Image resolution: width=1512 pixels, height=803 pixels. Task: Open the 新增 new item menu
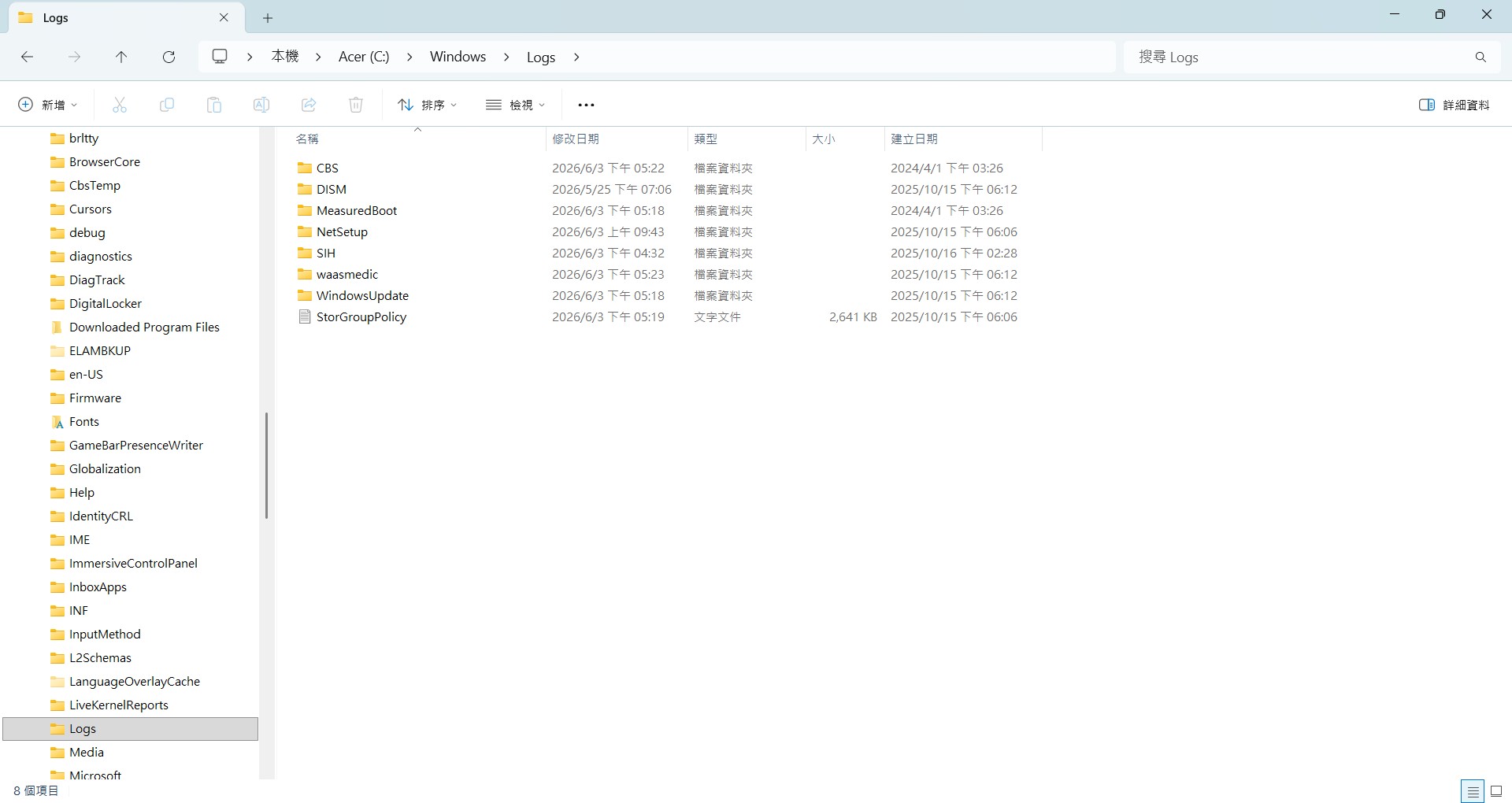pyautogui.click(x=48, y=105)
